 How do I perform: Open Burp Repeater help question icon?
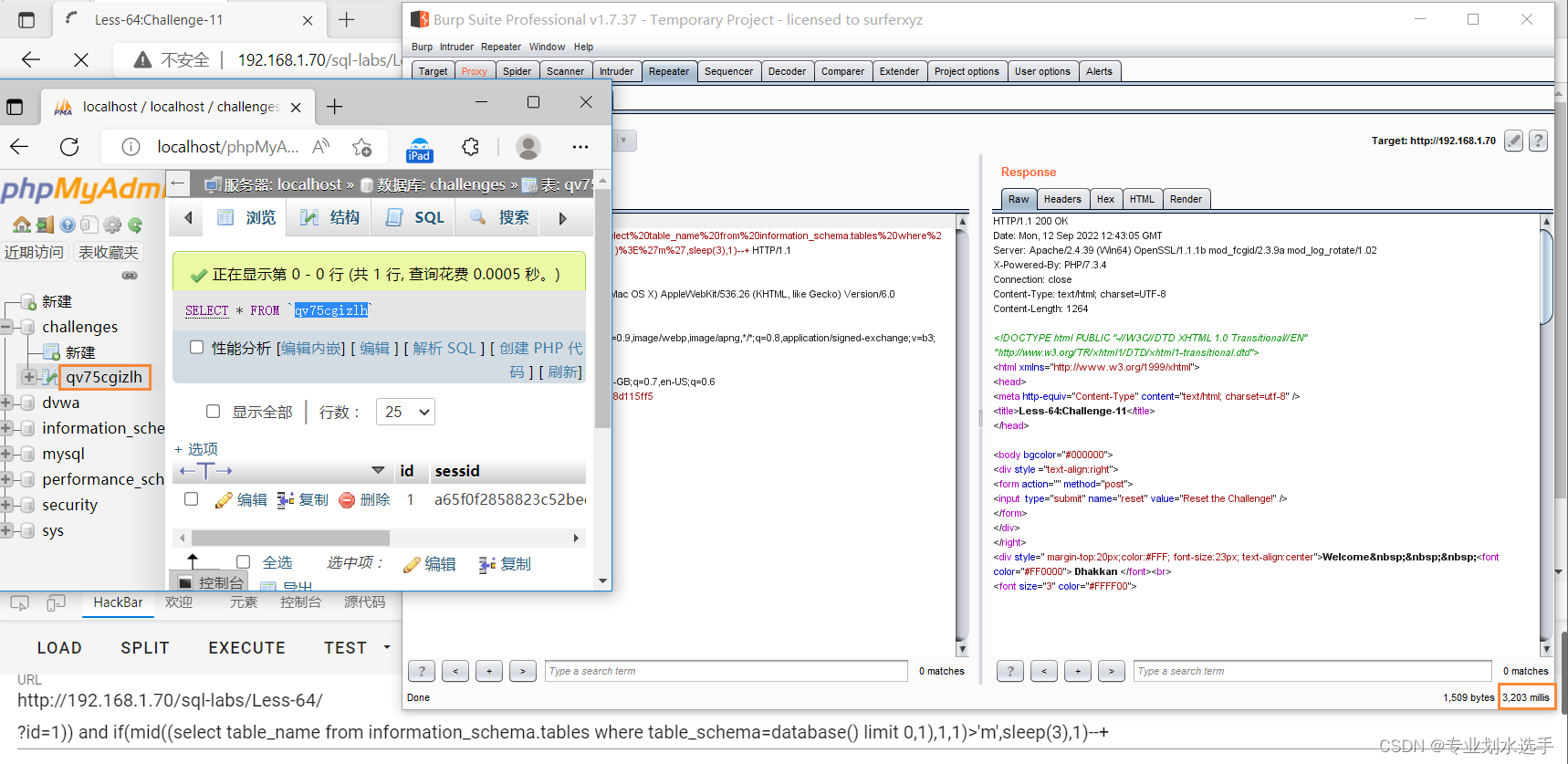[1539, 141]
